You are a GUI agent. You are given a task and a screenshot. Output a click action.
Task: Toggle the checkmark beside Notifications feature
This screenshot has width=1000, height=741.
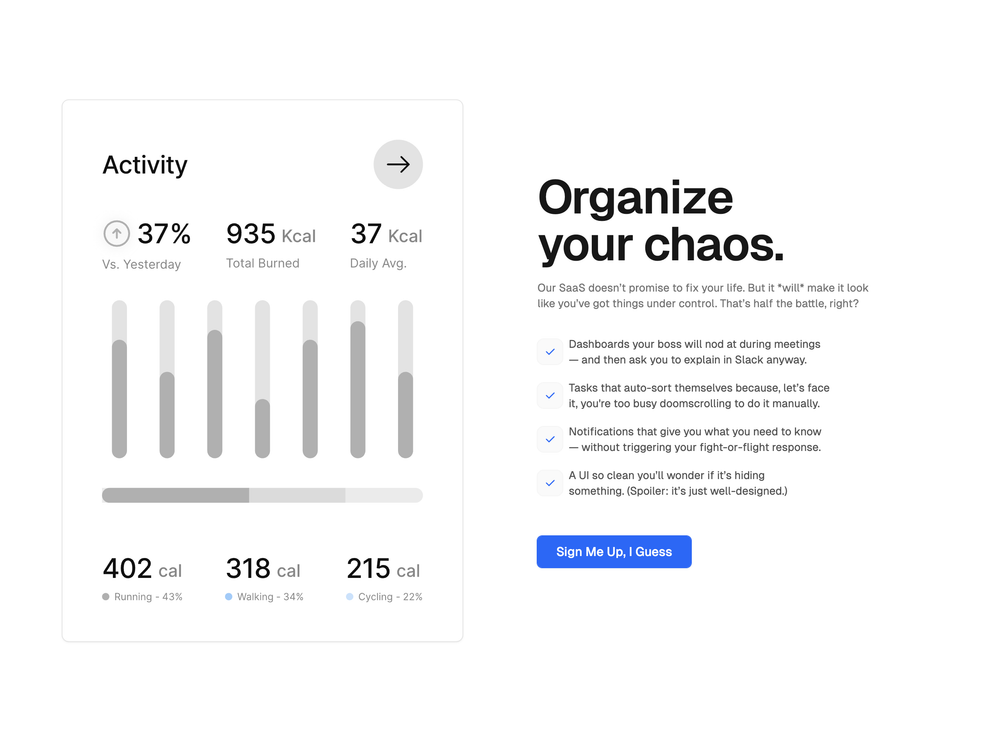pyautogui.click(x=550, y=439)
